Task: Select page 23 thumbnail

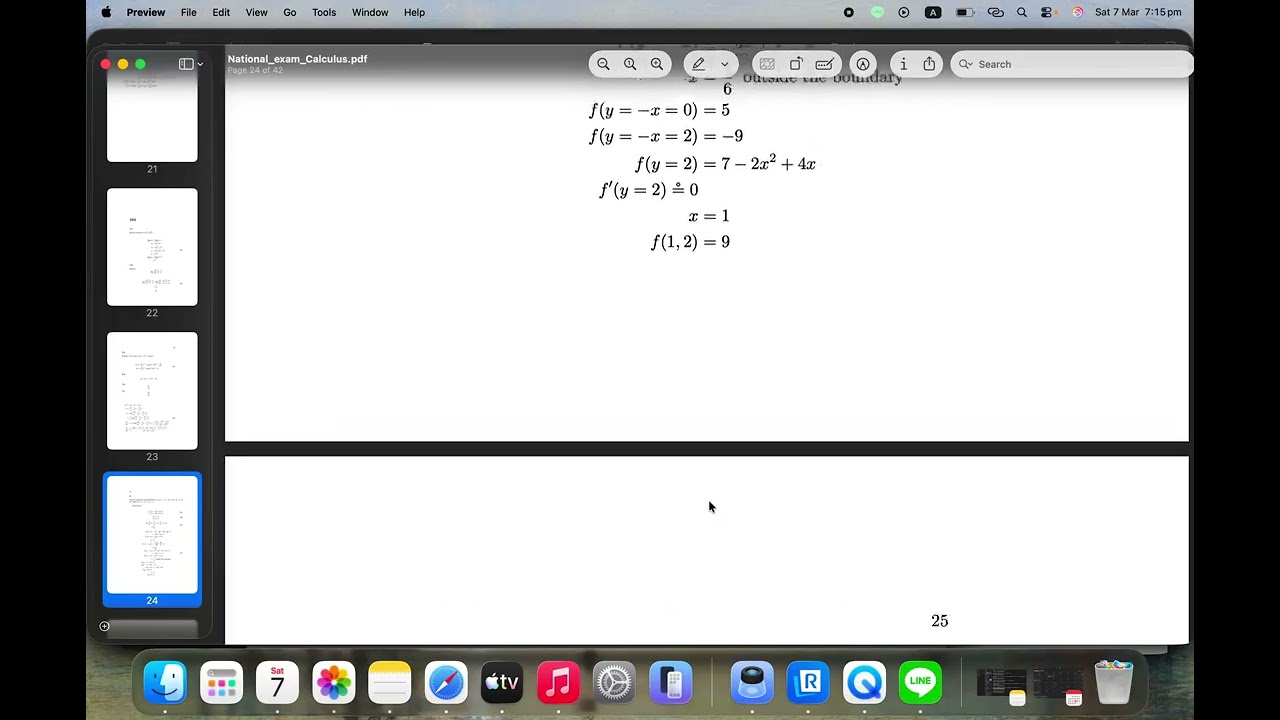Action: pyautogui.click(x=152, y=391)
